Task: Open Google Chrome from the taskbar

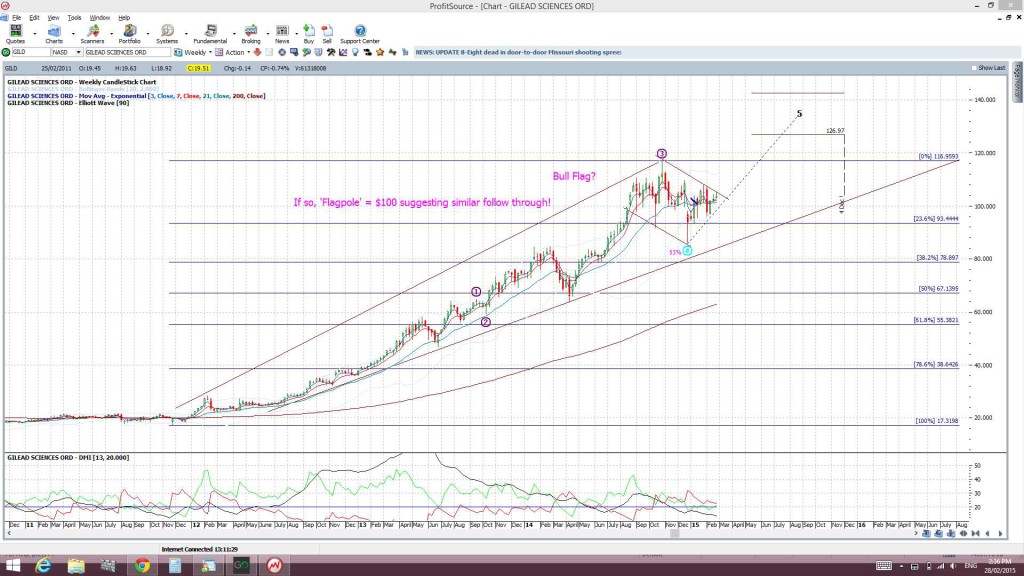Action: click(x=142, y=566)
